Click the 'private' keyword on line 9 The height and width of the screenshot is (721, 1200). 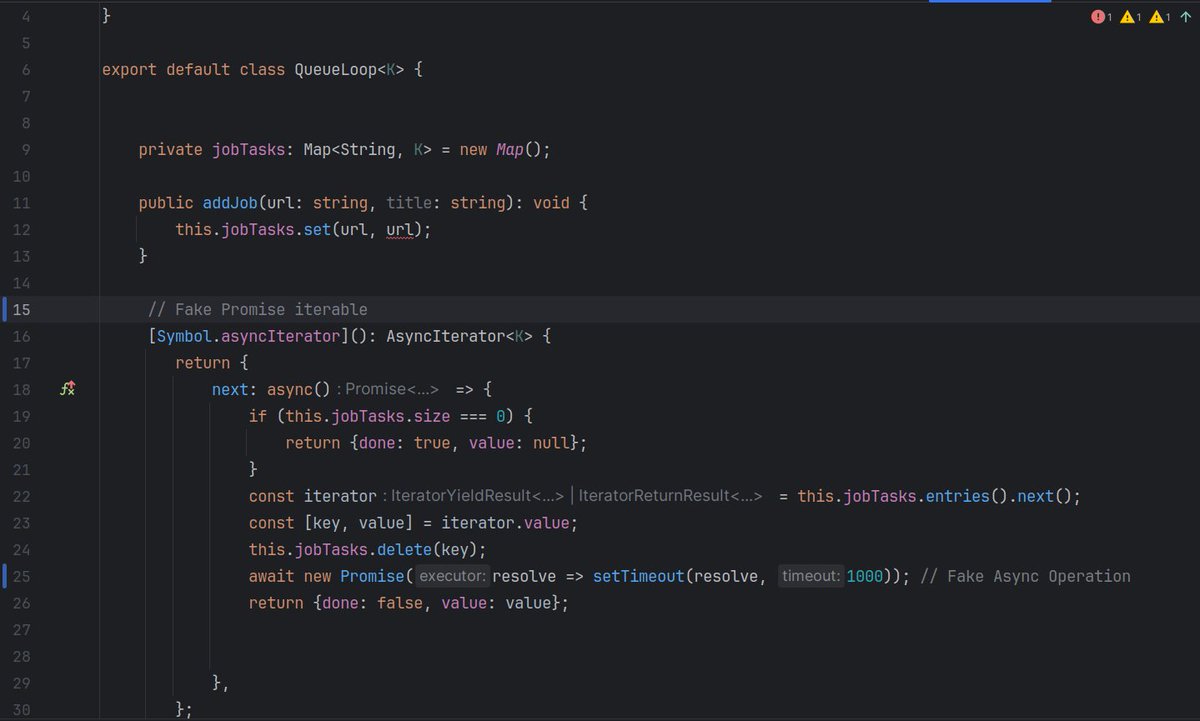coord(171,150)
